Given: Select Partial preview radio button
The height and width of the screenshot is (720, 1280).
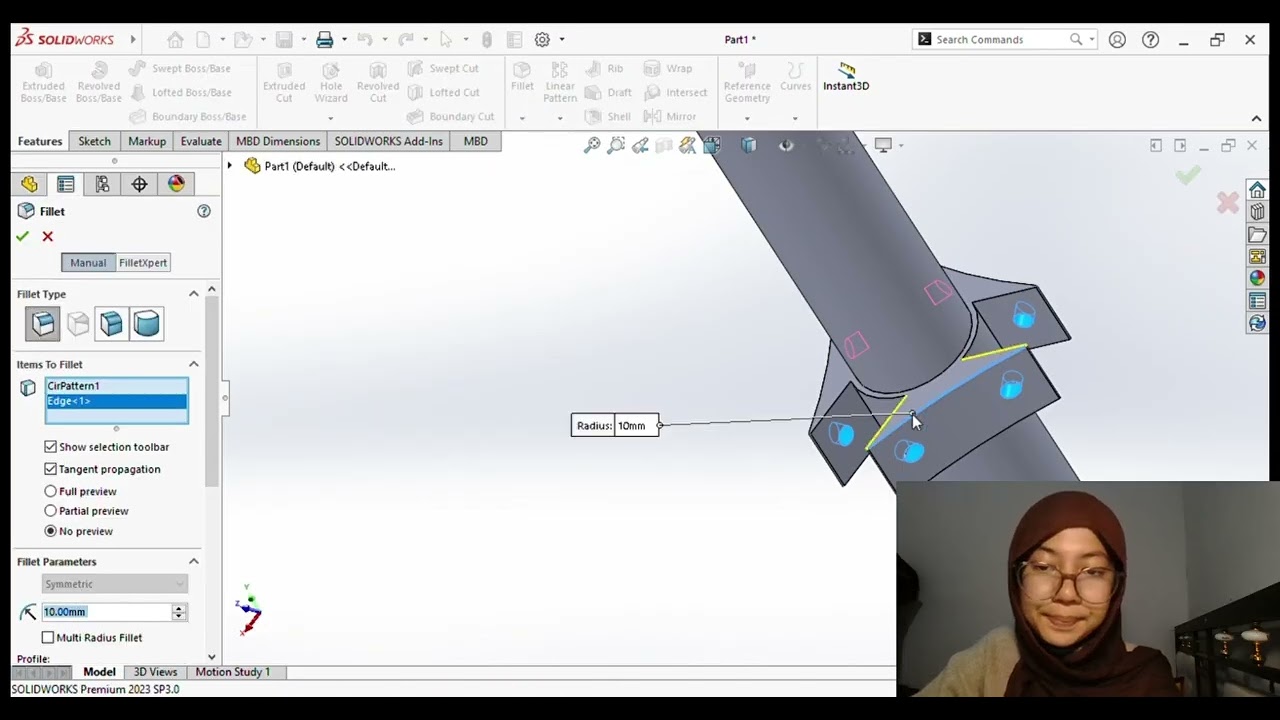Looking at the screenshot, I should point(51,511).
